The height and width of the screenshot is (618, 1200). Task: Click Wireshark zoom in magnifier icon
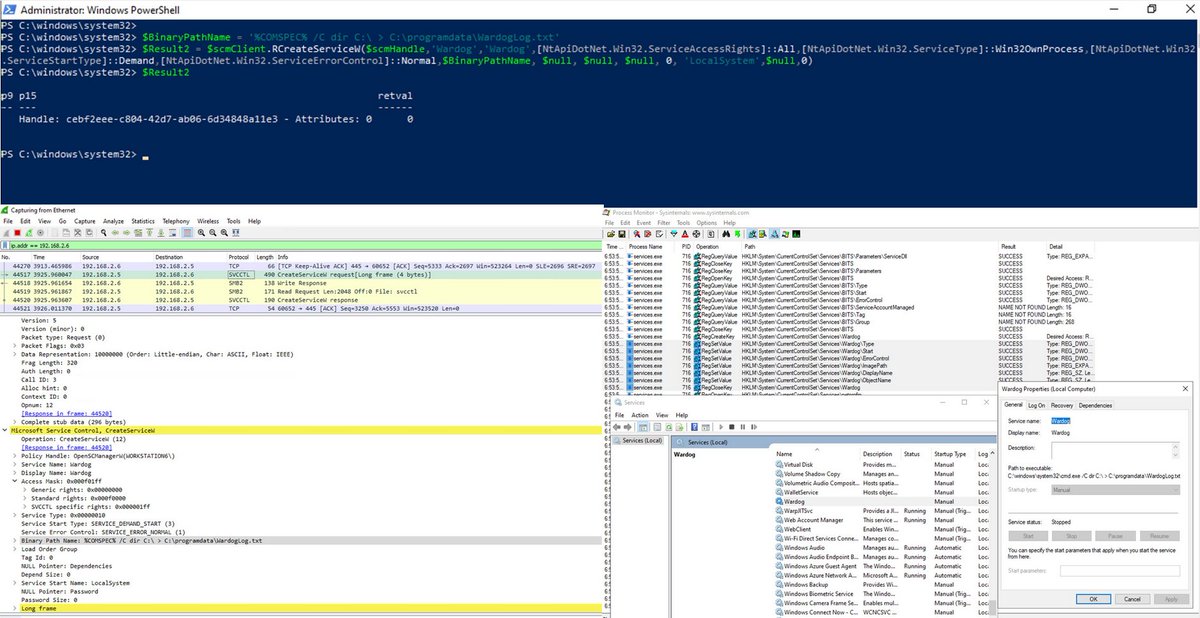point(201,233)
